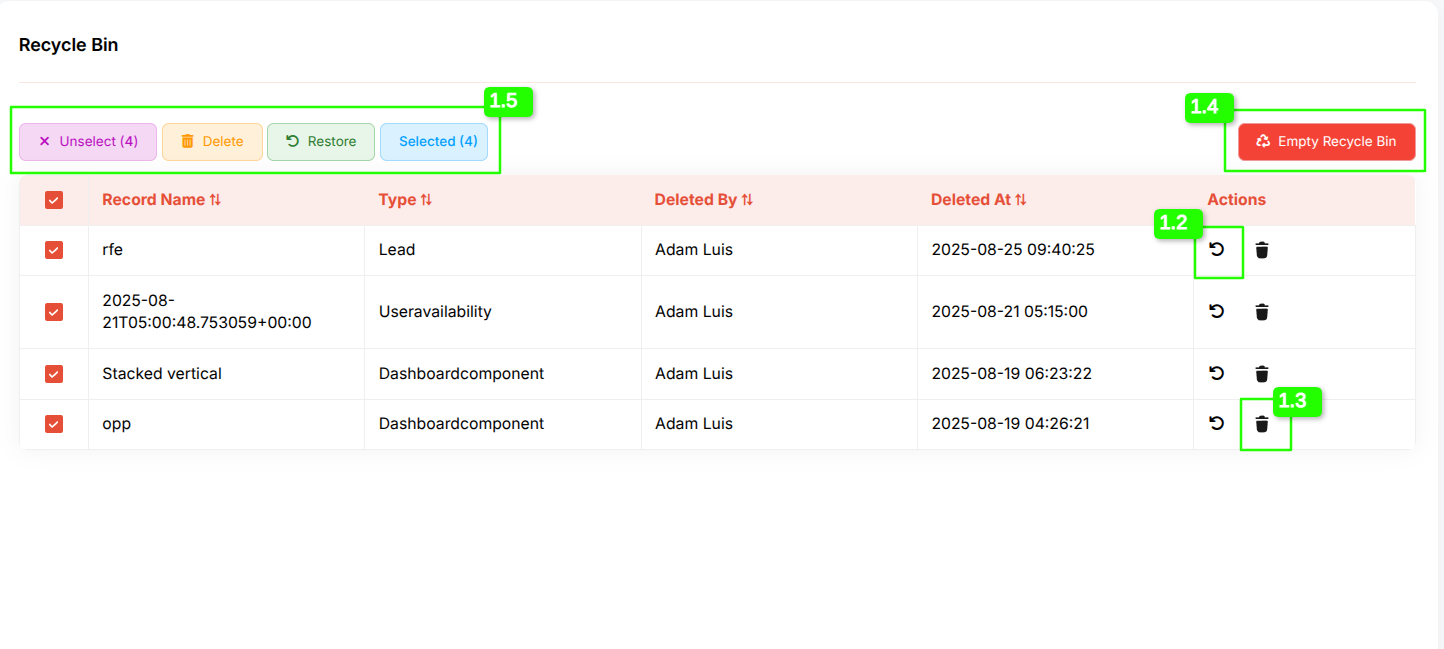Viewport: 1444px width, 649px height.
Task: Click the Useravailability type cell
Action: click(435, 312)
